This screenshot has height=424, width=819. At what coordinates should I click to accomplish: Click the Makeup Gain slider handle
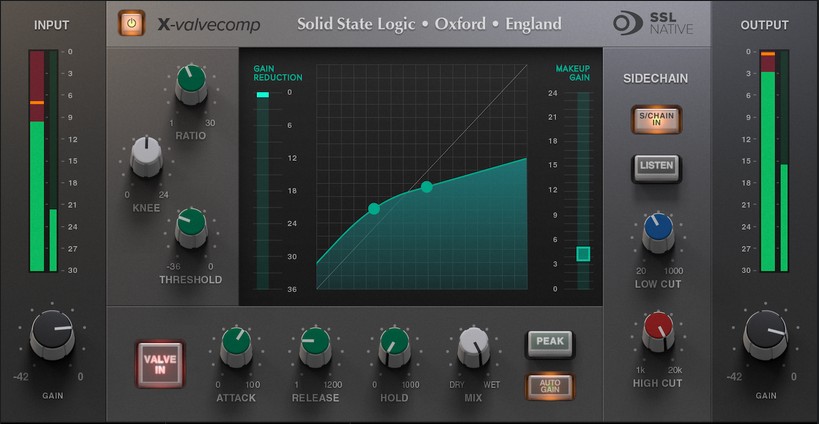point(583,254)
